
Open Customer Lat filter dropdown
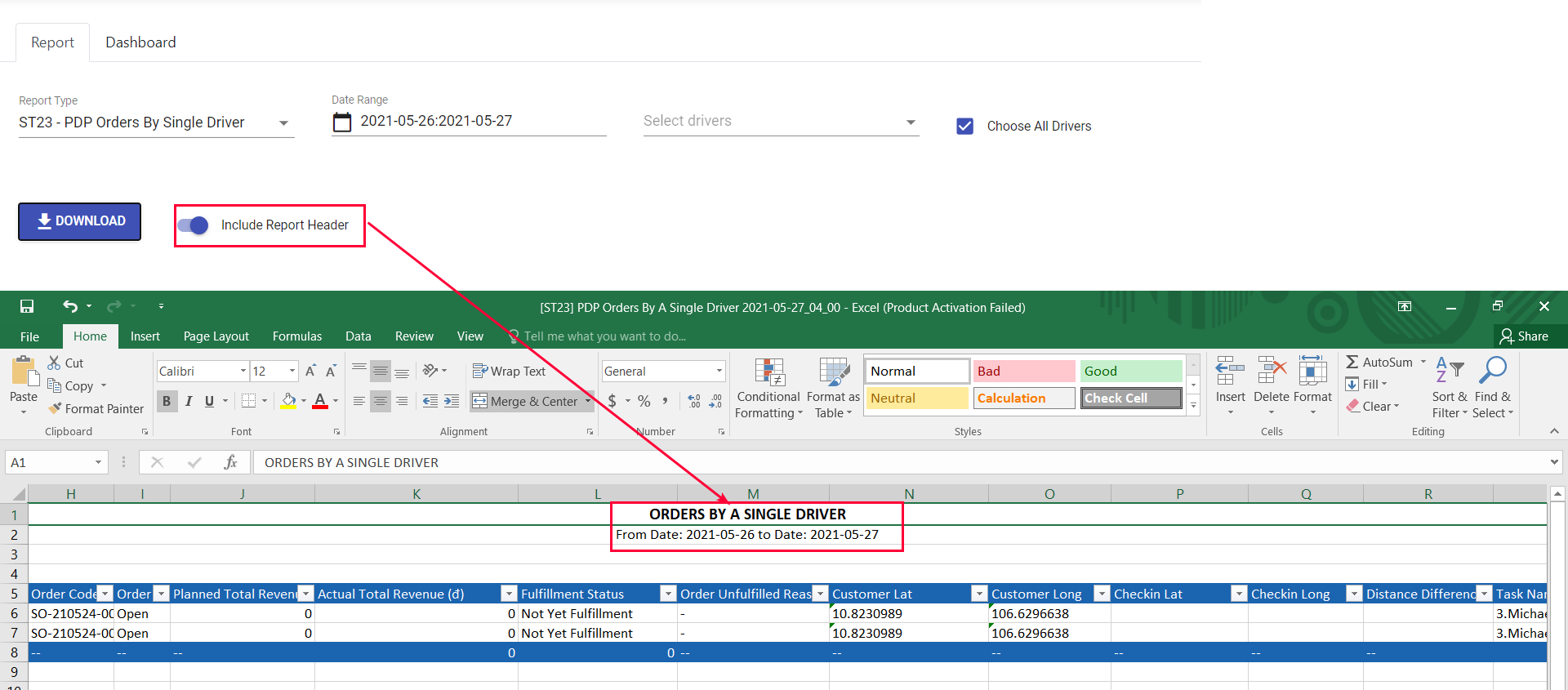pyautogui.click(x=979, y=594)
